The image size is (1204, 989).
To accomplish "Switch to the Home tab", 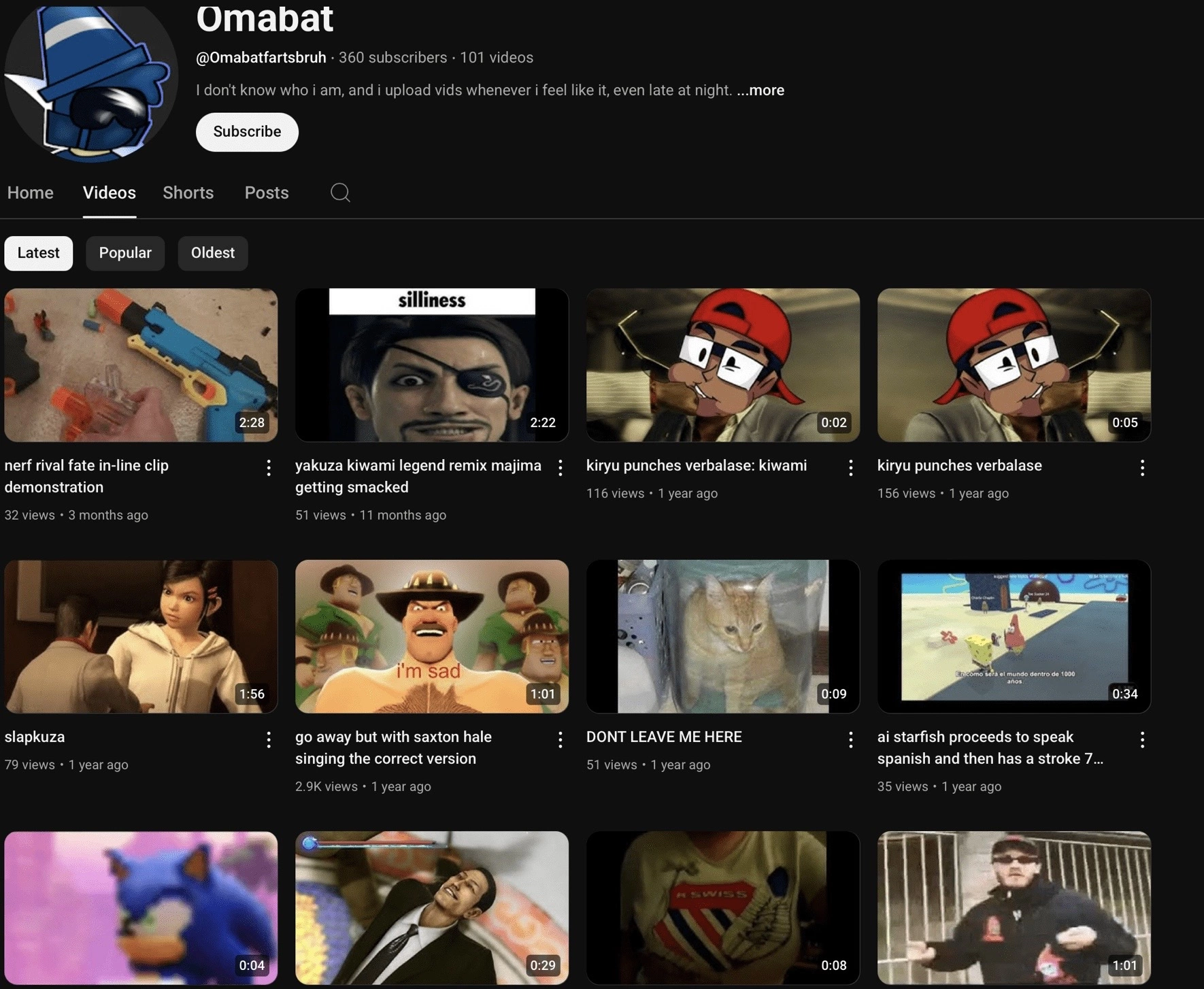I will (31, 192).
